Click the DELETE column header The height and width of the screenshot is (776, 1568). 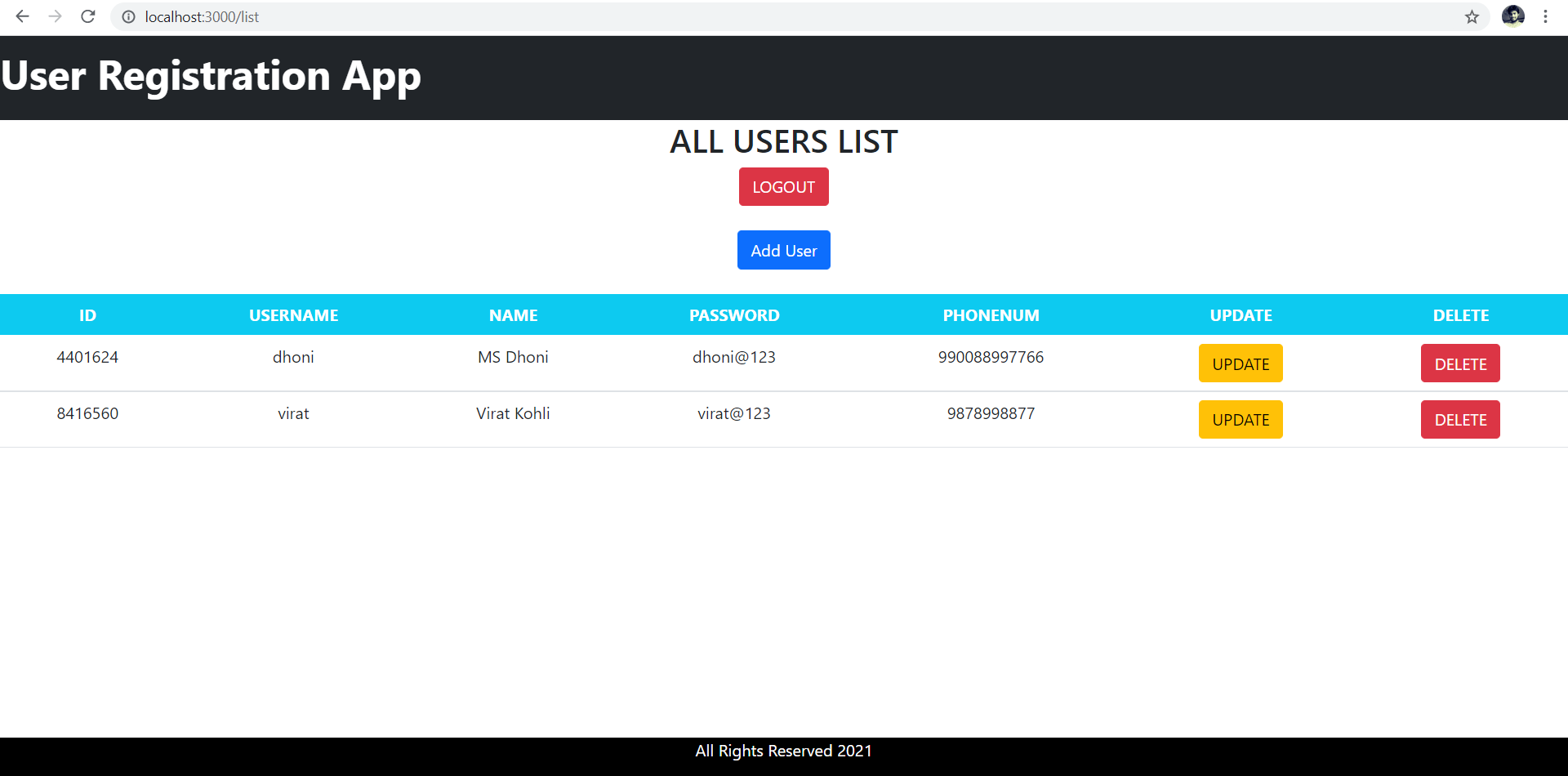point(1460,315)
